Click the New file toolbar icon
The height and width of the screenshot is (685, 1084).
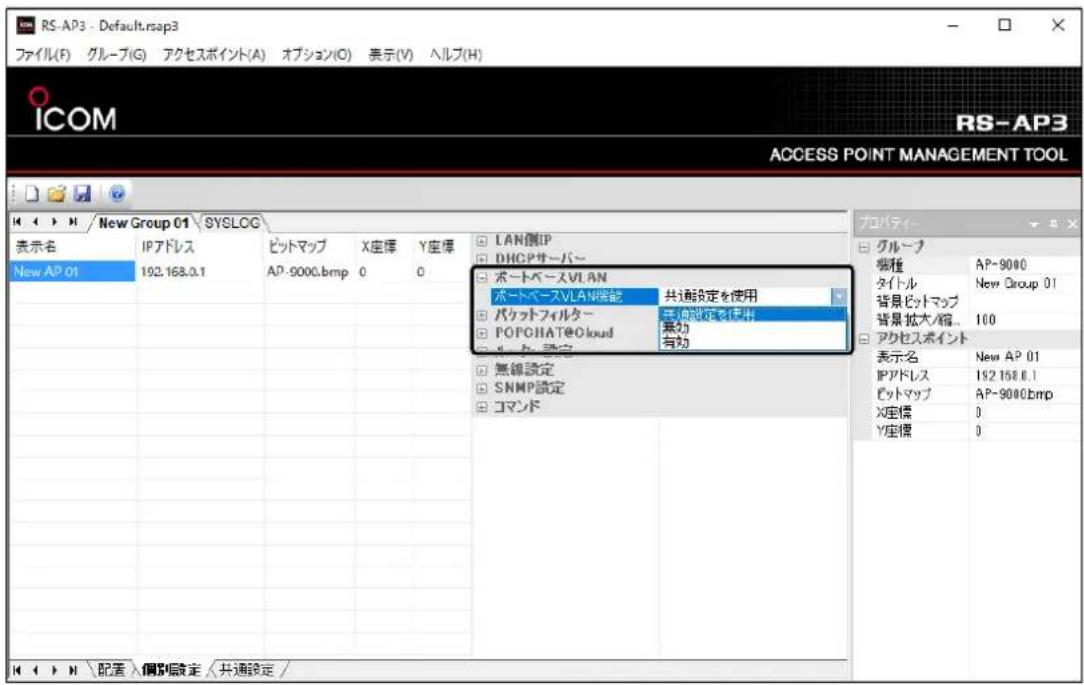click(x=32, y=194)
